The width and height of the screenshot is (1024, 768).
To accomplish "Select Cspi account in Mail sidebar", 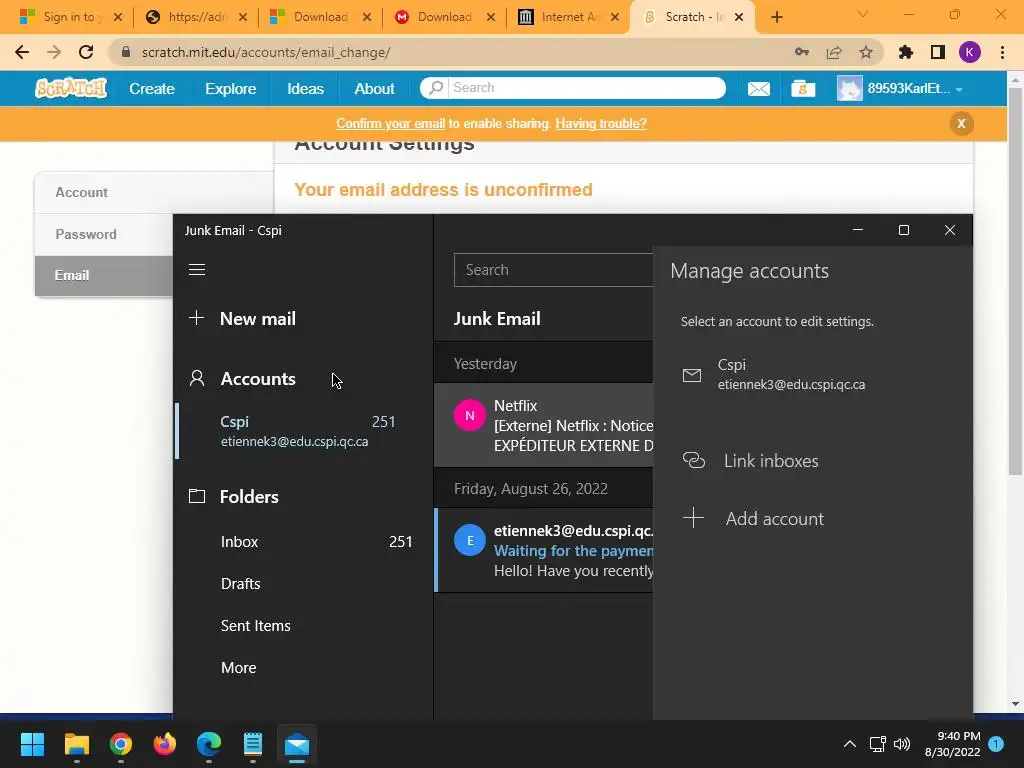I will click(304, 431).
